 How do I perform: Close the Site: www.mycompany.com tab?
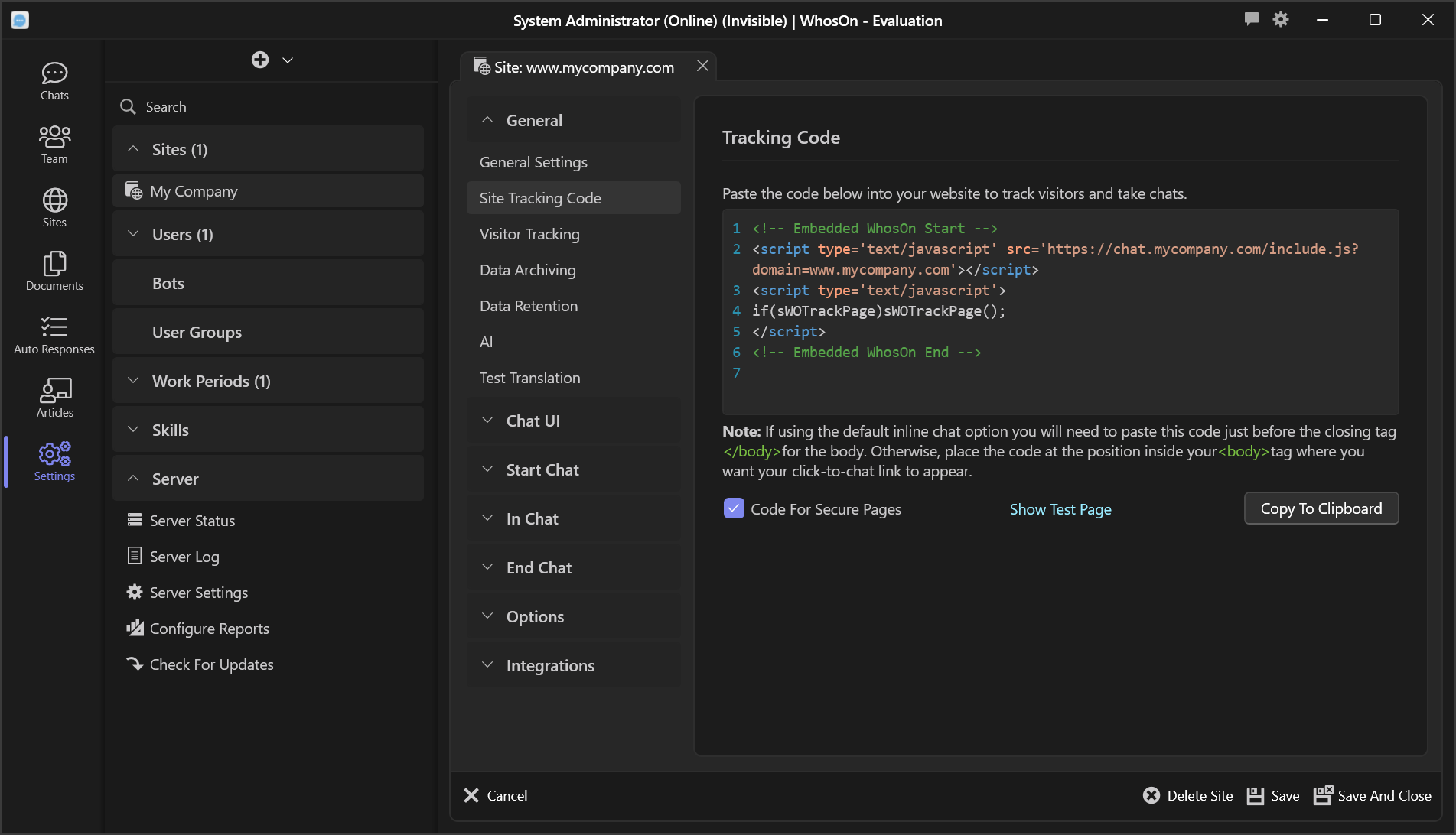702,67
